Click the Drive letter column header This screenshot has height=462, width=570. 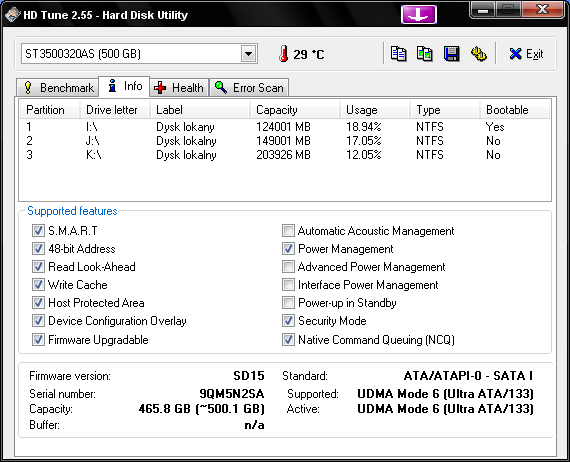[115, 110]
